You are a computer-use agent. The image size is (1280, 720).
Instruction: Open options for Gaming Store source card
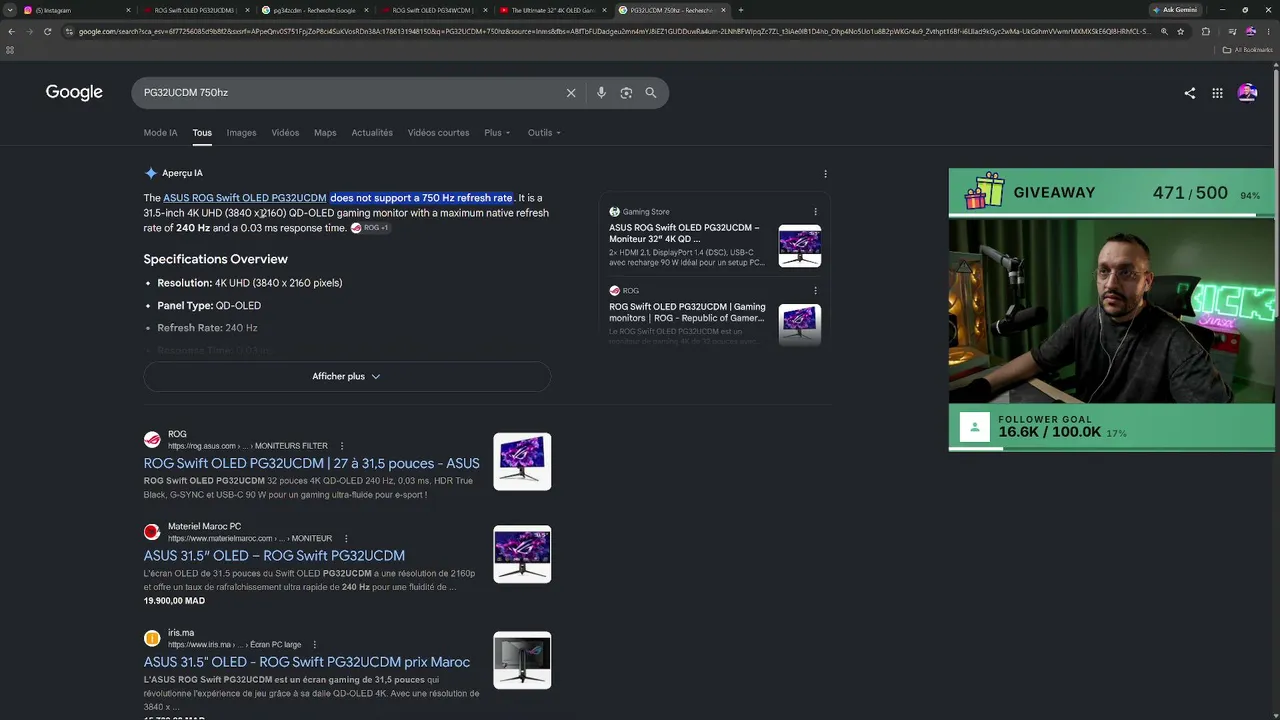(x=815, y=212)
